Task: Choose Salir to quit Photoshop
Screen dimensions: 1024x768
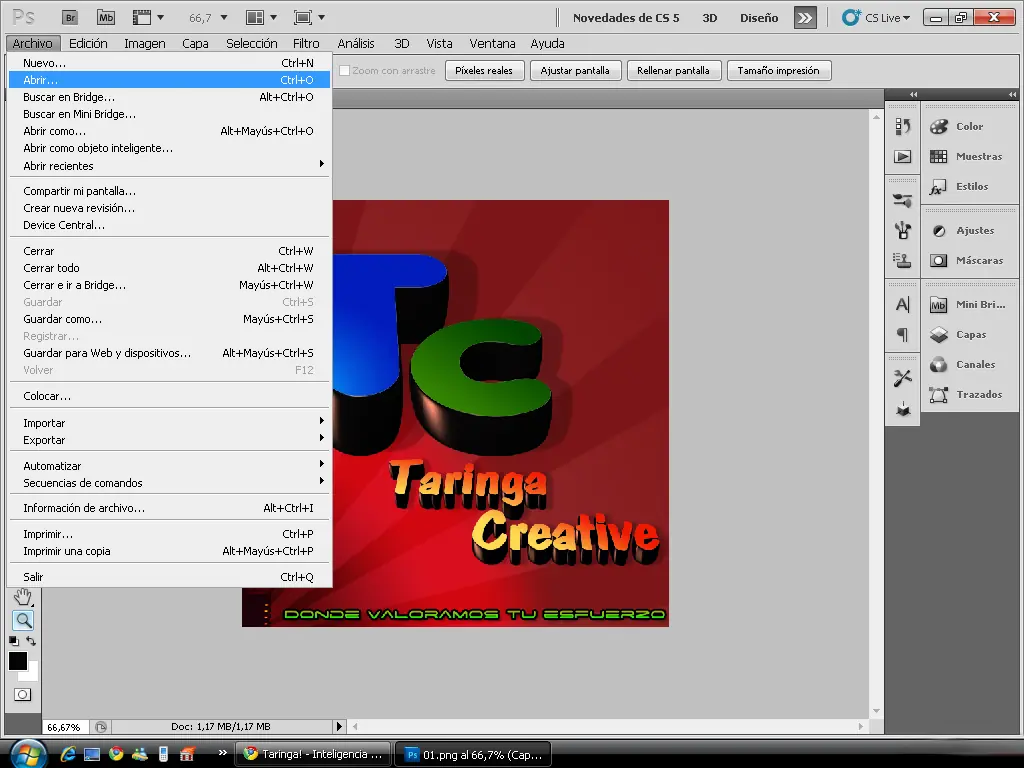Action: point(169,577)
